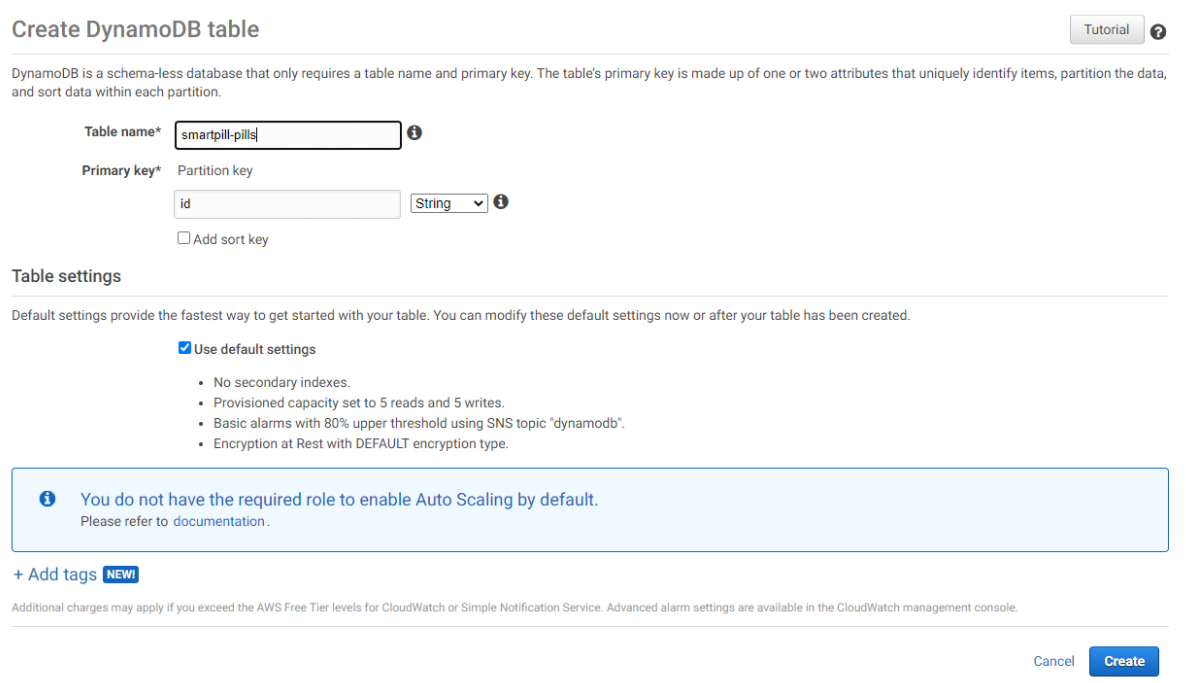Click the "Create DynamoDB table" heading

135,29
